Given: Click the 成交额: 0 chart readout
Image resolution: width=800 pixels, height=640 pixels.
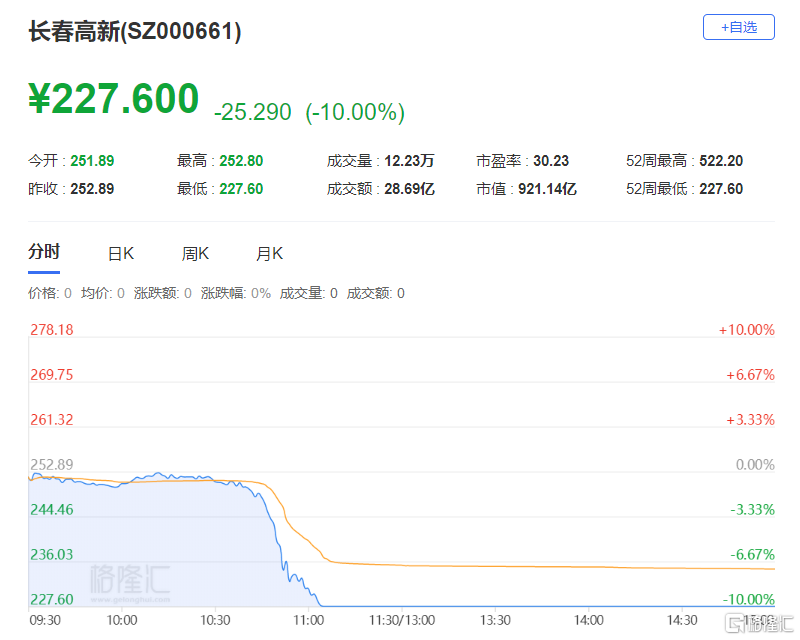Looking at the screenshot, I should [x=376, y=293].
